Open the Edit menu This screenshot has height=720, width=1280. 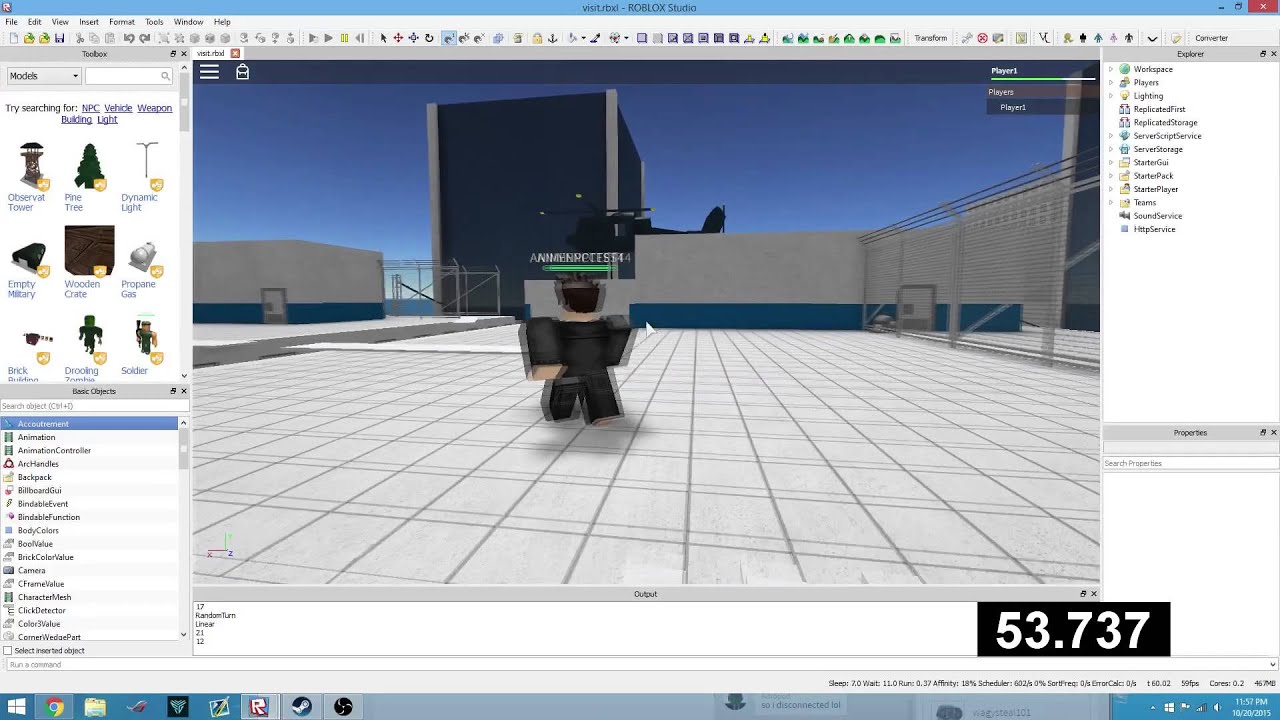point(35,21)
